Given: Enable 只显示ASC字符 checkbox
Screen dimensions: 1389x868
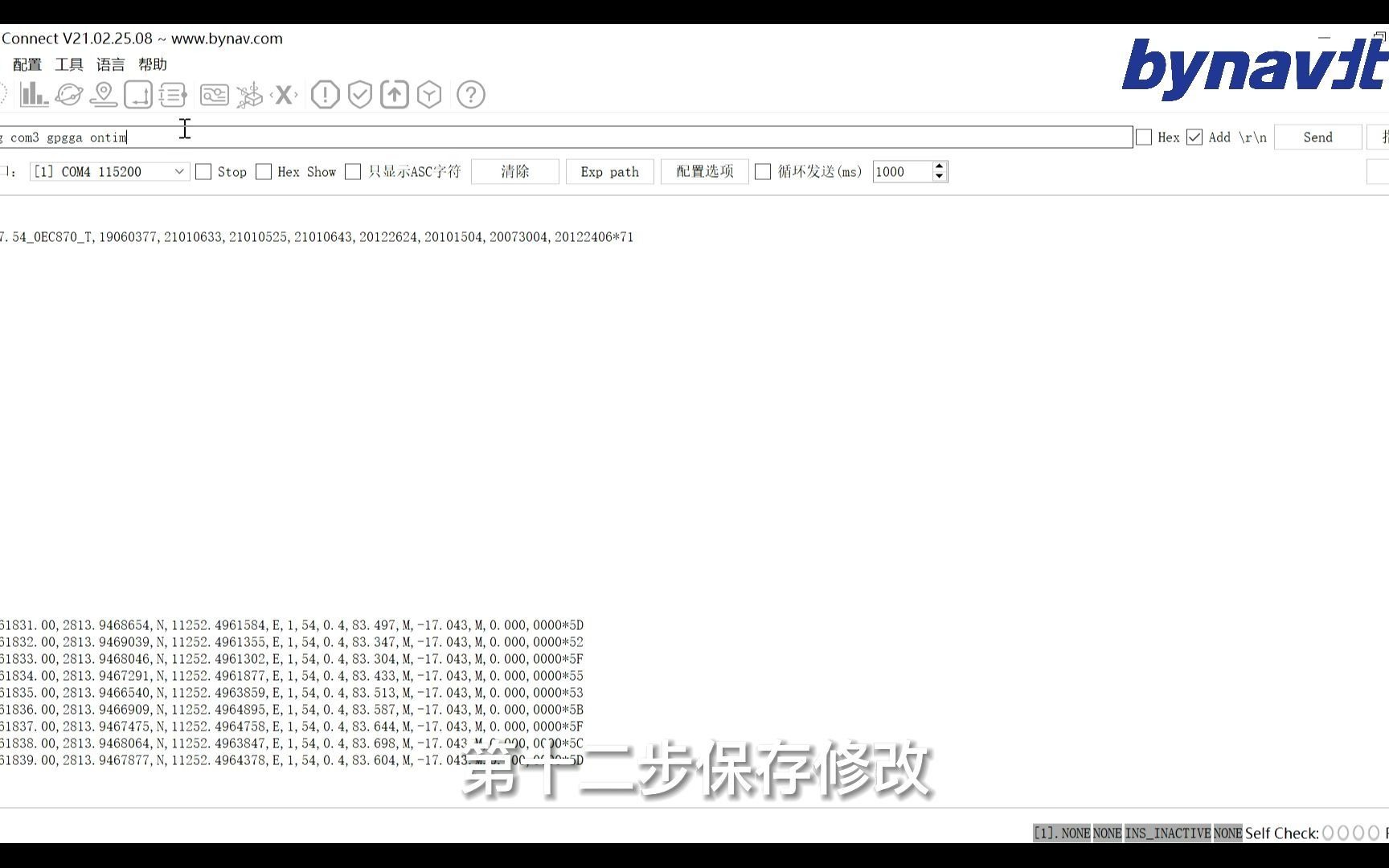Looking at the screenshot, I should [x=353, y=172].
